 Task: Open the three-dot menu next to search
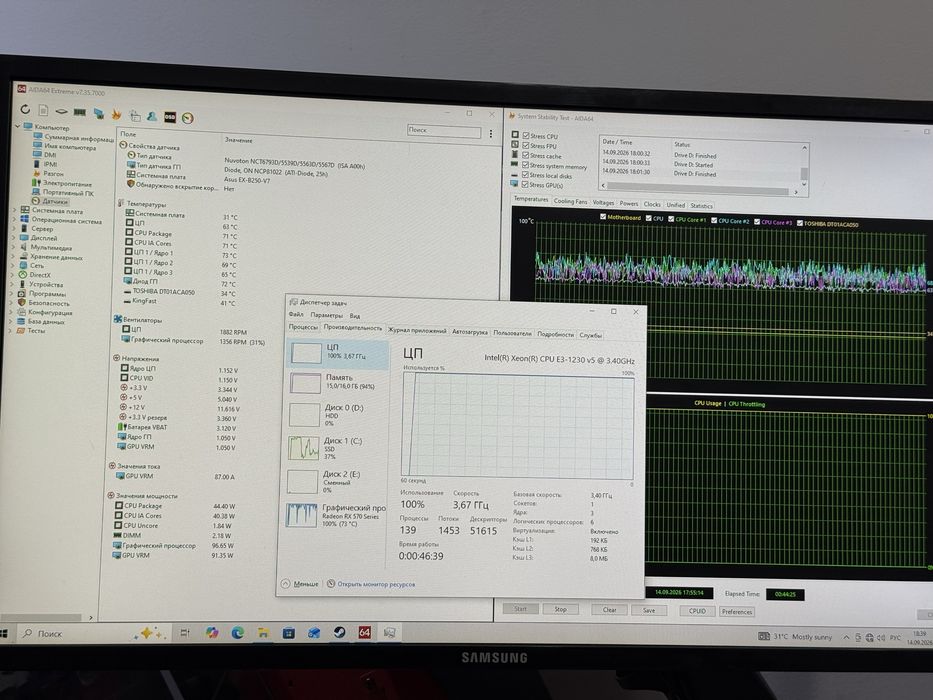491,134
